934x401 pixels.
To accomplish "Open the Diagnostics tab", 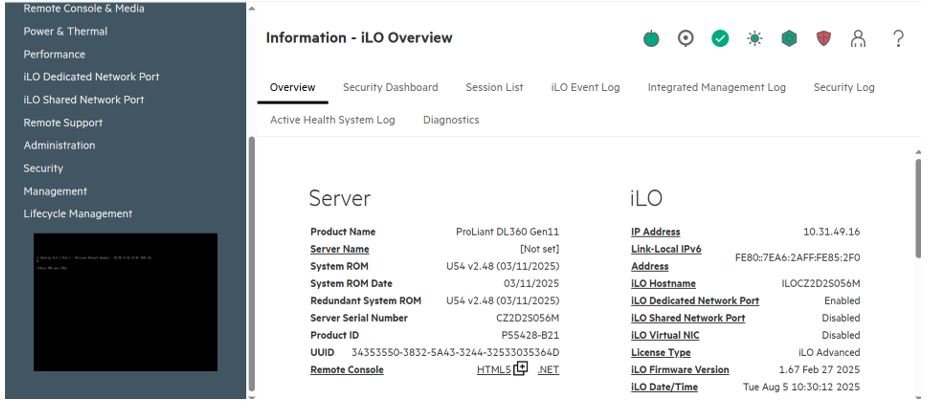I will click(x=451, y=120).
